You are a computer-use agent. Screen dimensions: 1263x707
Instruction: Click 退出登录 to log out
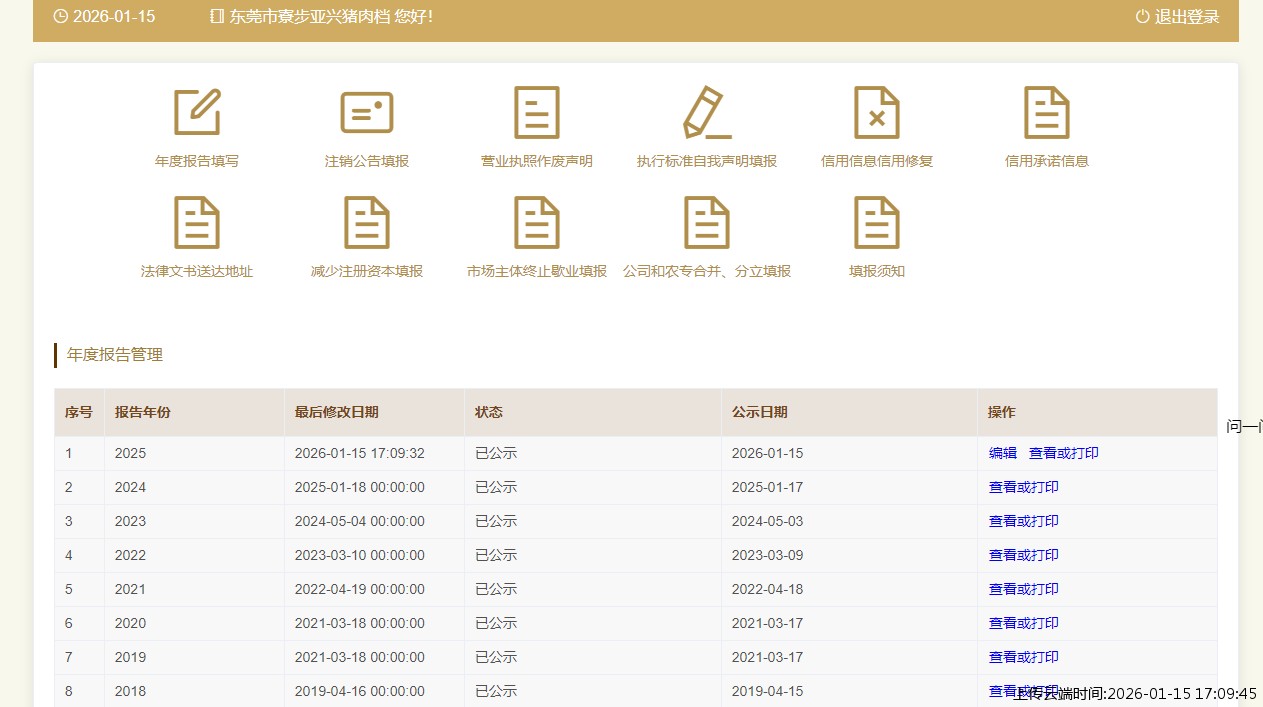click(x=1178, y=17)
